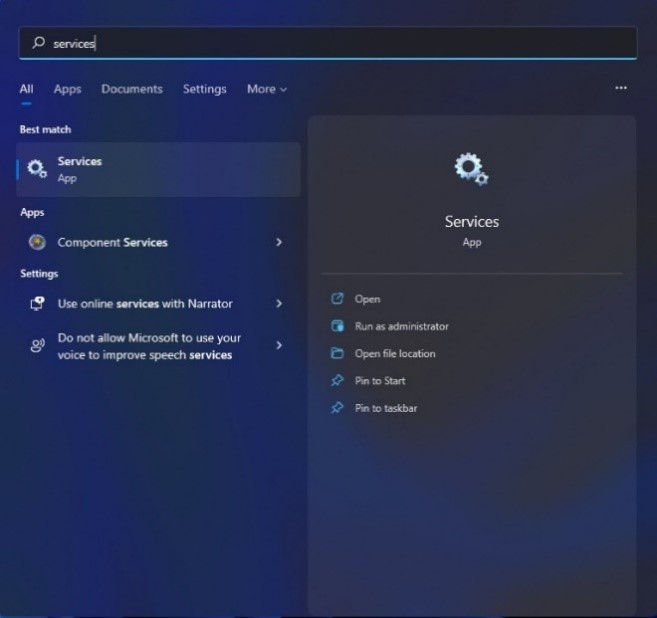This screenshot has height=618, width=657.
Task: Click the search magnifier icon
Action: [x=39, y=43]
